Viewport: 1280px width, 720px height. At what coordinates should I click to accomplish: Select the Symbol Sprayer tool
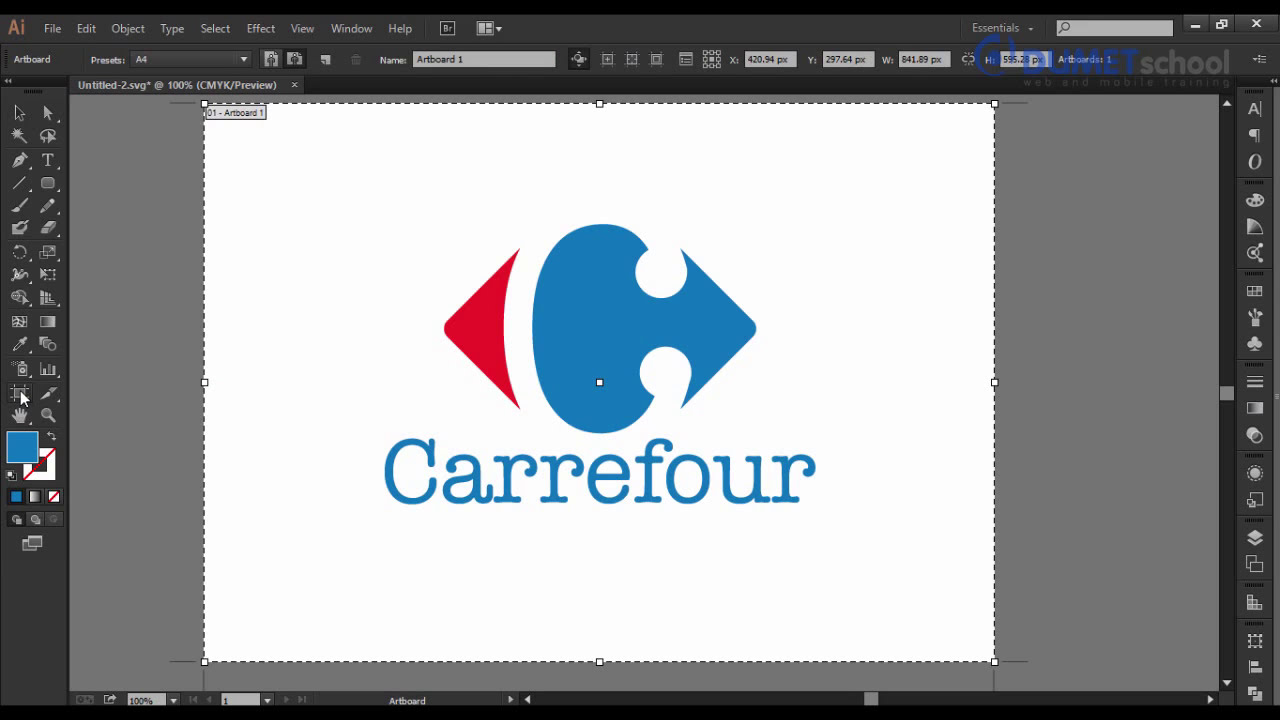(19, 369)
